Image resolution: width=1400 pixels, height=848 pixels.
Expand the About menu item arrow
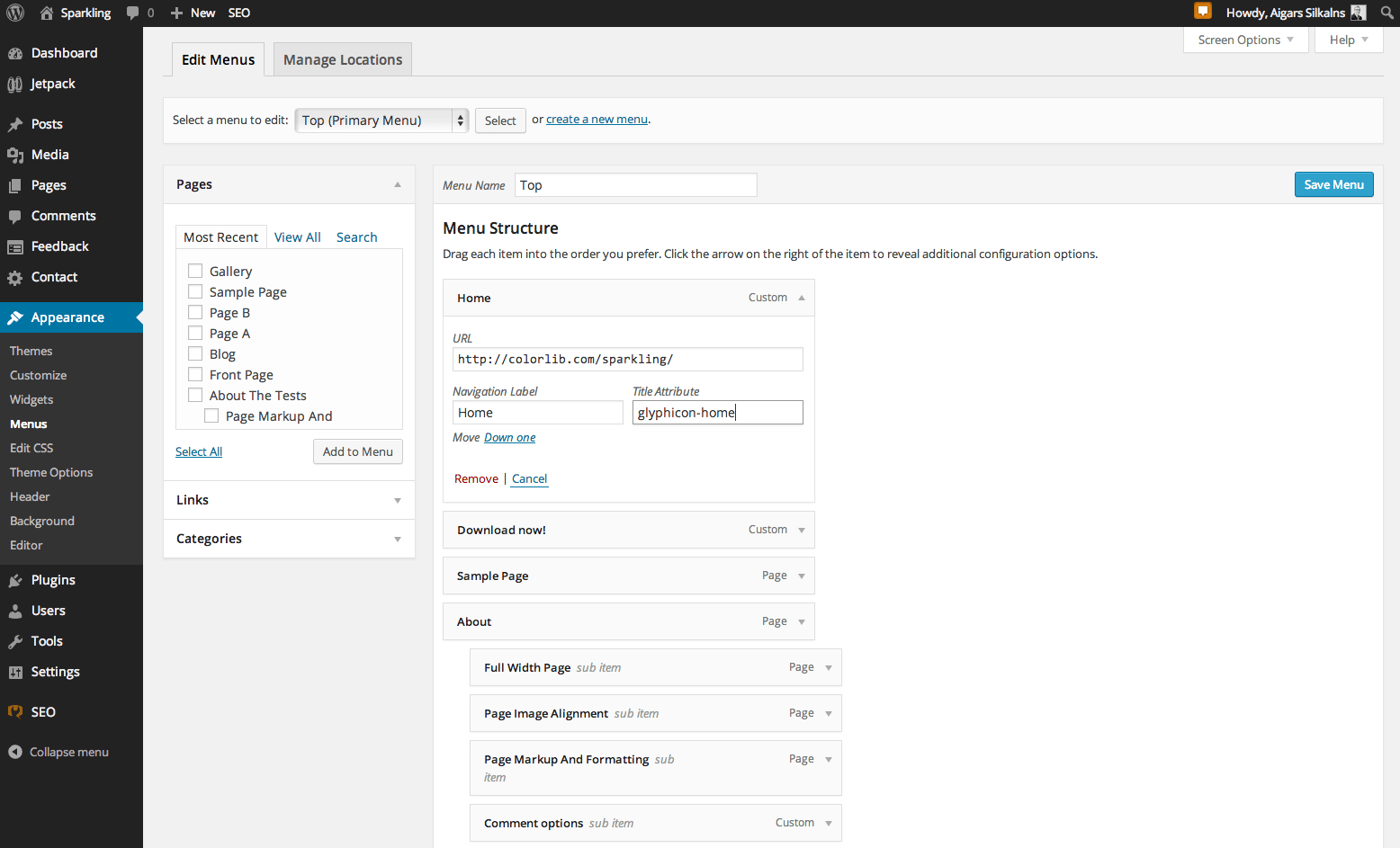(x=802, y=621)
